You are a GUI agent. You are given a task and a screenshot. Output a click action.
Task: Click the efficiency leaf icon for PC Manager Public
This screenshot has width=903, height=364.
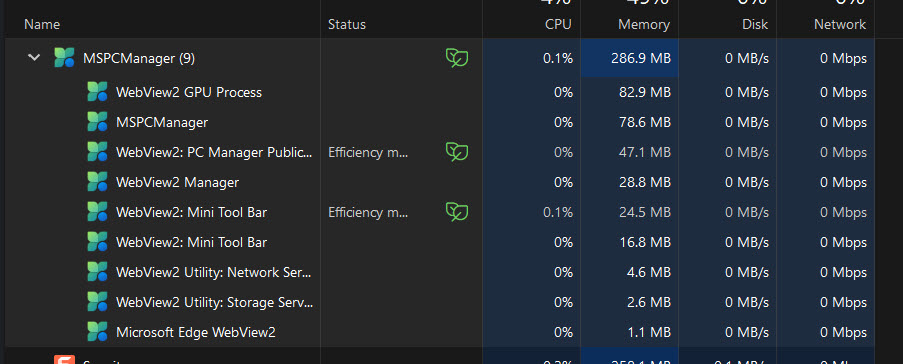457,152
